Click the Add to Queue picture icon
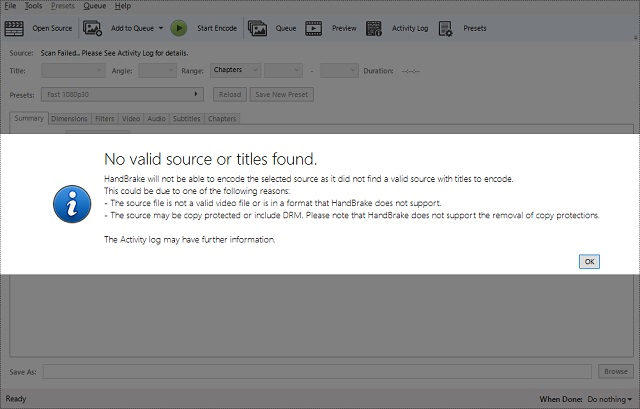The height and width of the screenshot is (409, 640). pyautogui.click(x=92, y=28)
